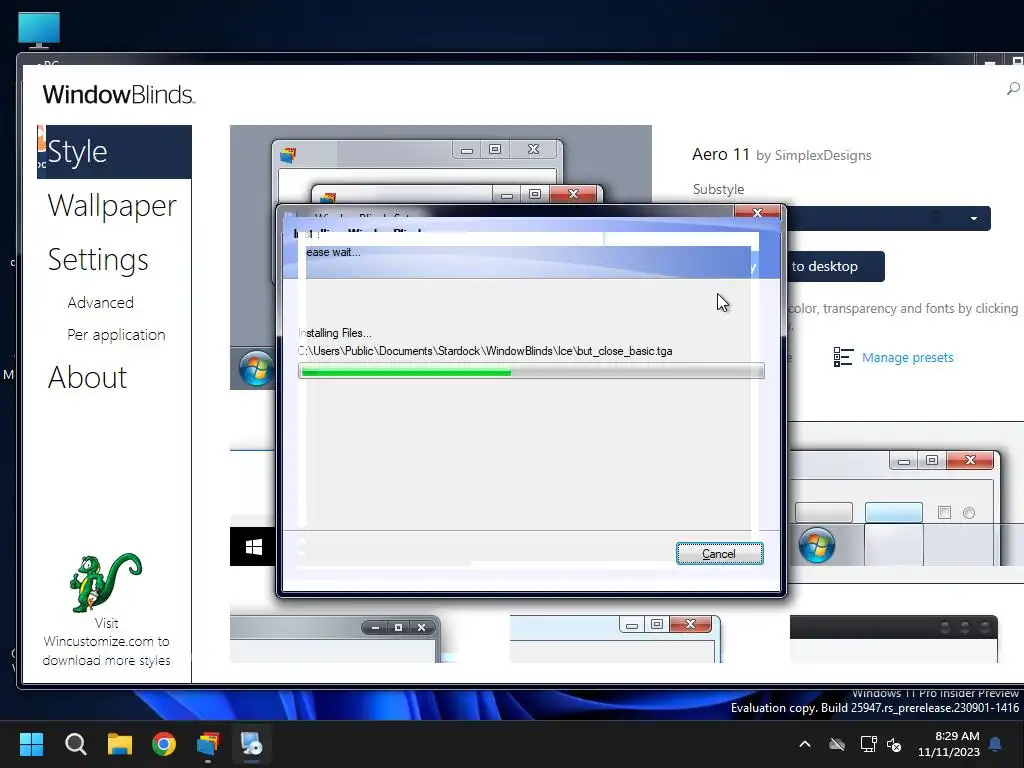Switch to the Wallpaper section
This screenshot has width=1024, height=768.
pos(112,206)
